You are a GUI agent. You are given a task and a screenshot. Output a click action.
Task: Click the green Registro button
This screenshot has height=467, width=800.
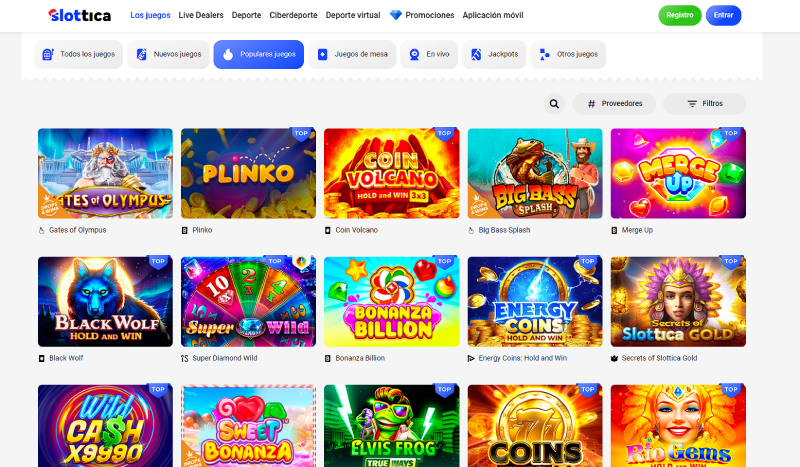point(680,15)
